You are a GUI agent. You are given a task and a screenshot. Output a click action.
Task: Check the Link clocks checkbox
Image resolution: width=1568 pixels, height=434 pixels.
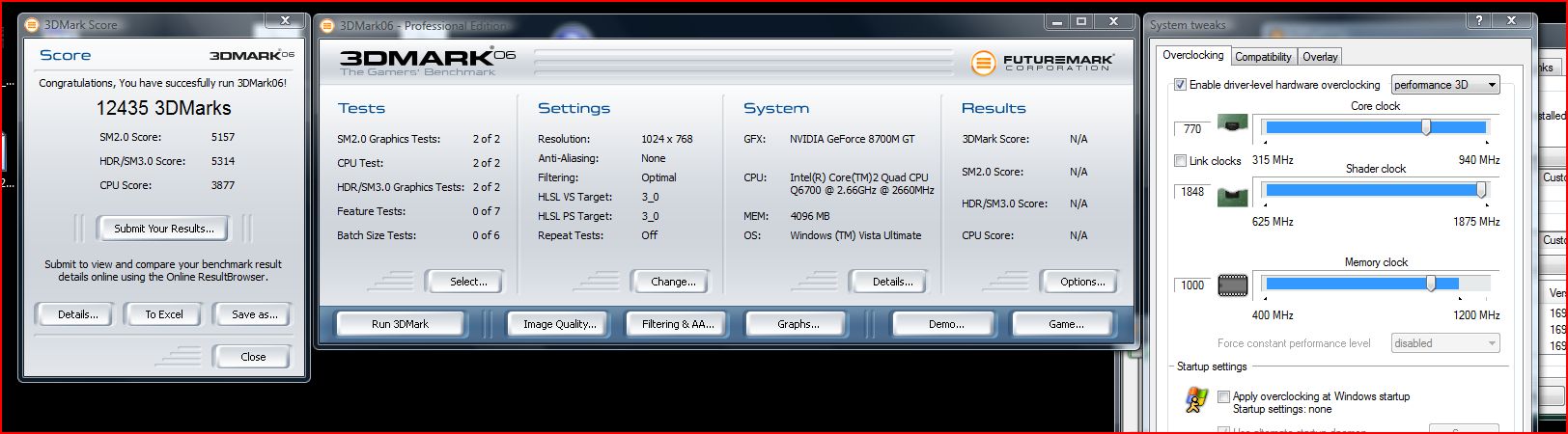pyautogui.click(x=1180, y=160)
